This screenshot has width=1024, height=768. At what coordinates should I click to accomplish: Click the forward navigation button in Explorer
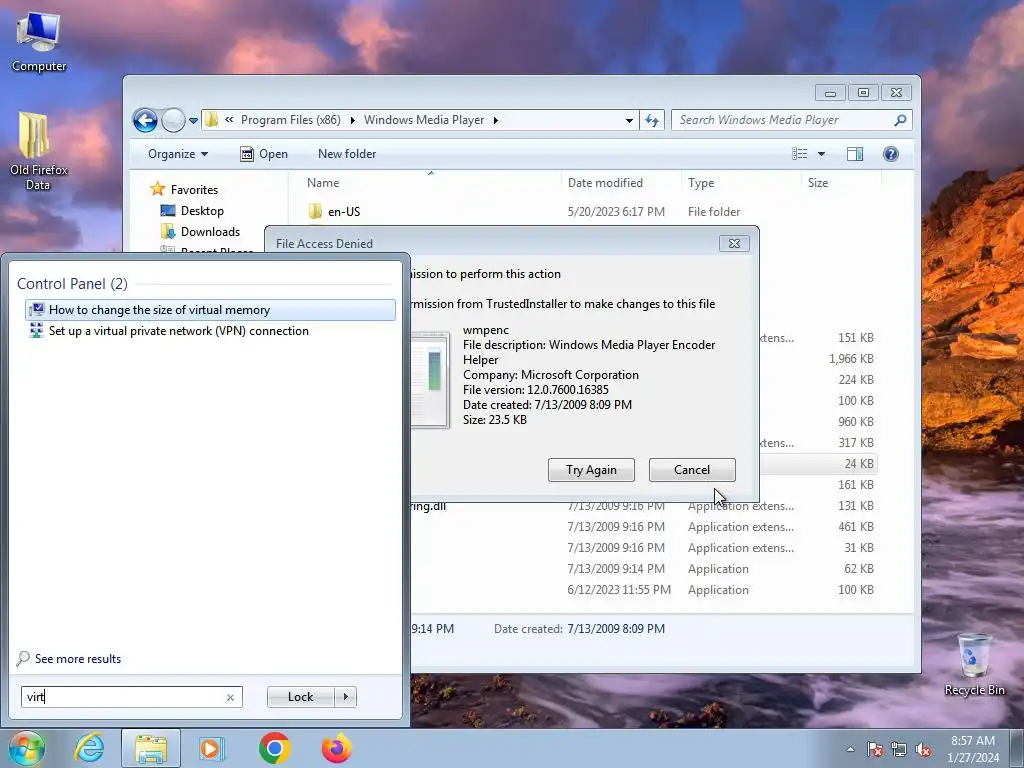pyautogui.click(x=173, y=120)
